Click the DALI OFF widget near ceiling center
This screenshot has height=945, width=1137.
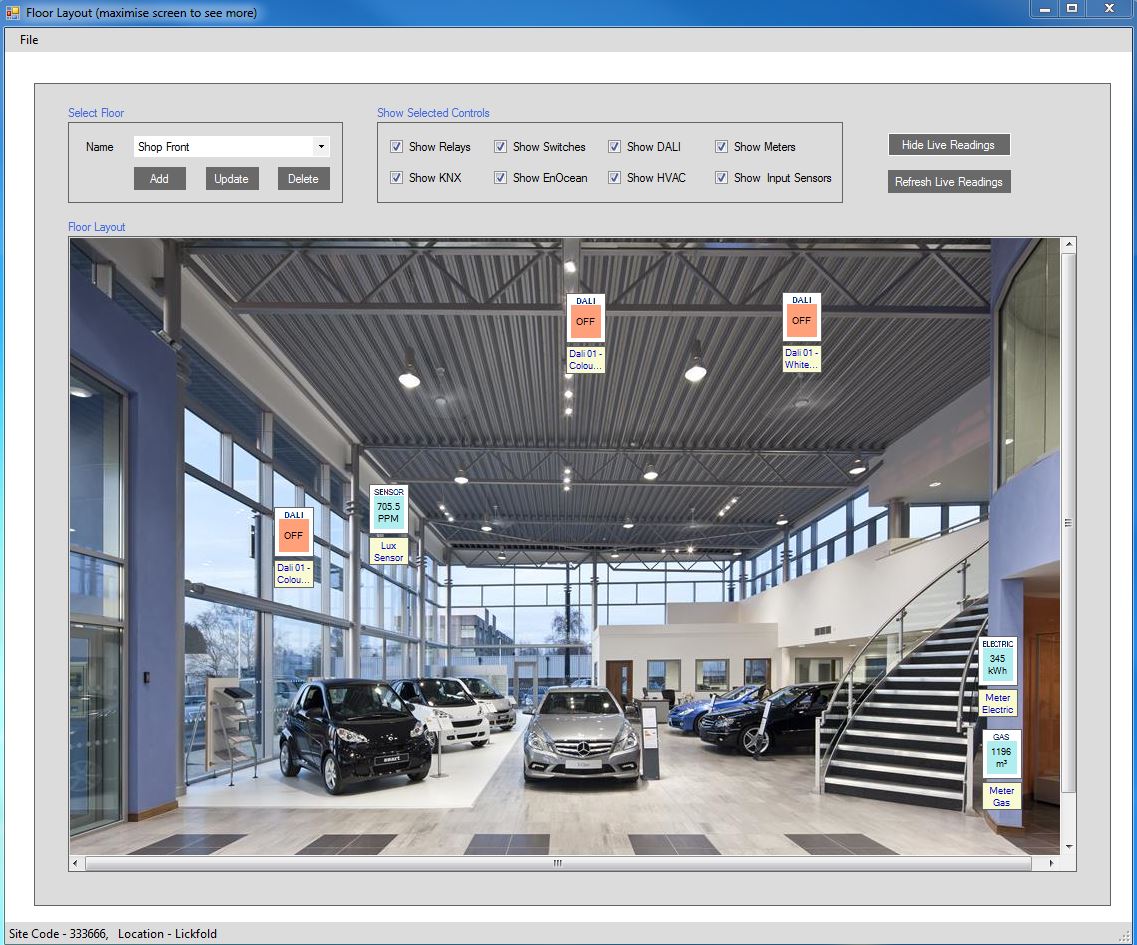pyautogui.click(x=585, y=319)
